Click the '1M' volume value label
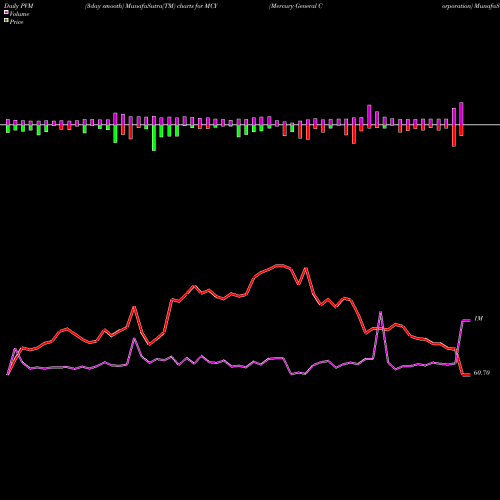 (x=478, y=319)
